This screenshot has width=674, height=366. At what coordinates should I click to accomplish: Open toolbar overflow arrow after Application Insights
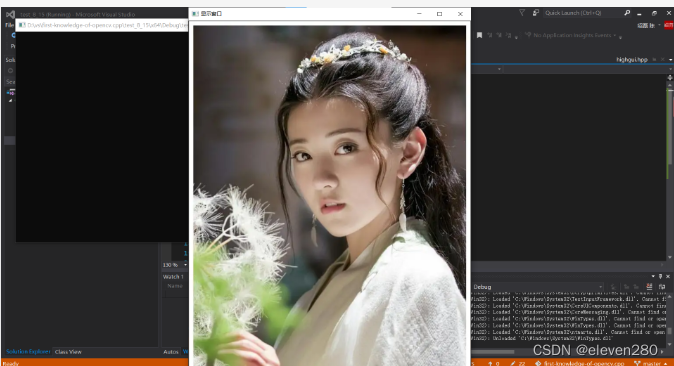(620, 37)
